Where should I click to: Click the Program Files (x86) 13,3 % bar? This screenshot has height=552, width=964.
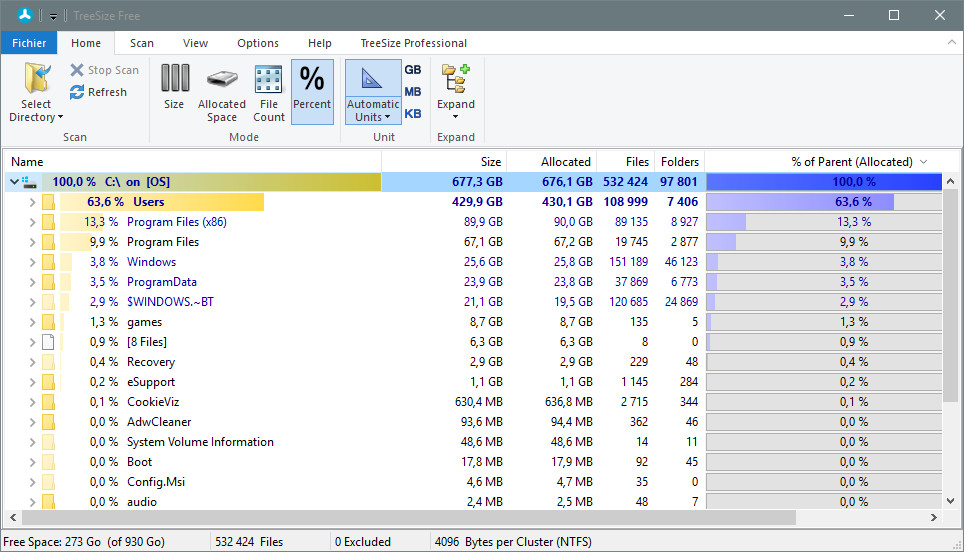click(824, 222)
